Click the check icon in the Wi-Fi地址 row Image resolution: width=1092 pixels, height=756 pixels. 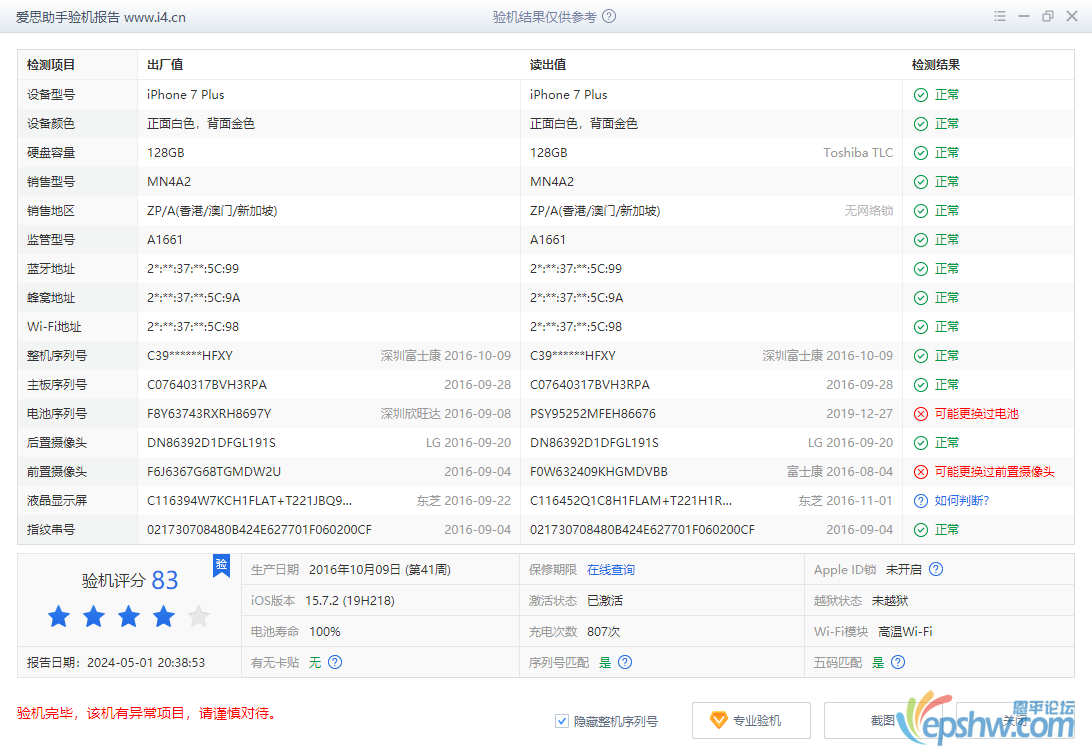click(921, 327)
